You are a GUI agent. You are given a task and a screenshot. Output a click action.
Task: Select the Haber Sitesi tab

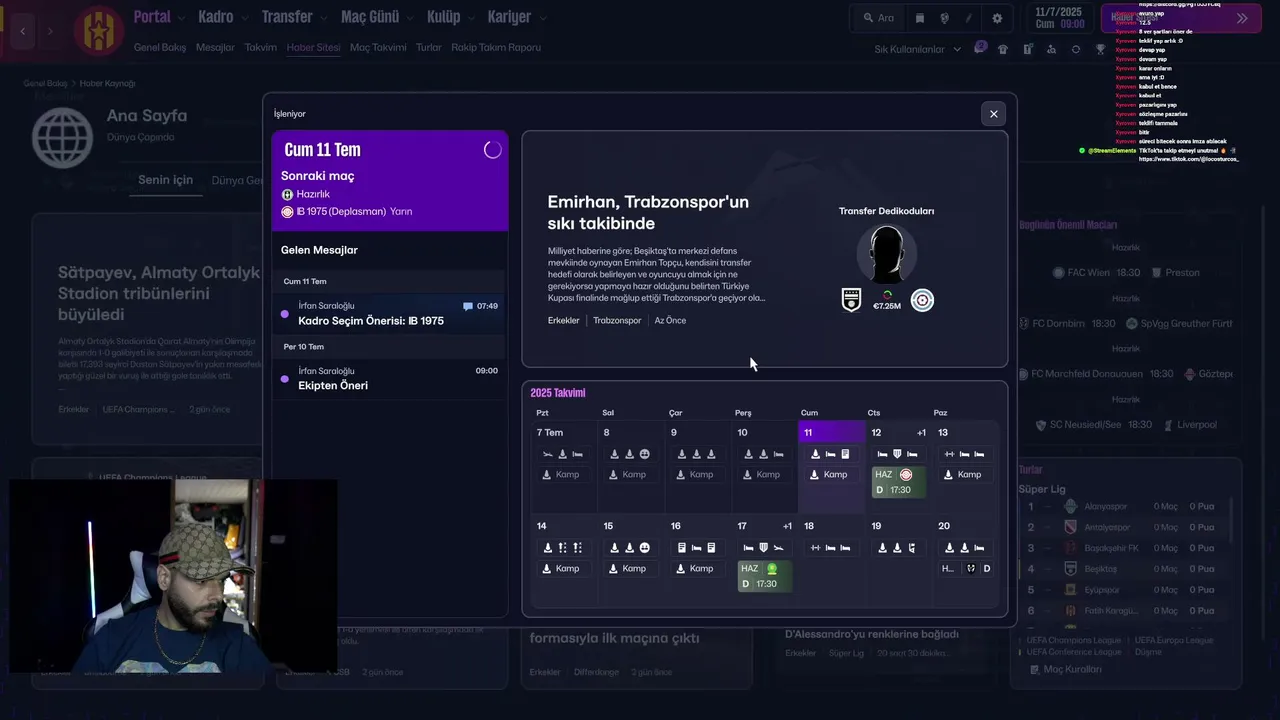313,47
